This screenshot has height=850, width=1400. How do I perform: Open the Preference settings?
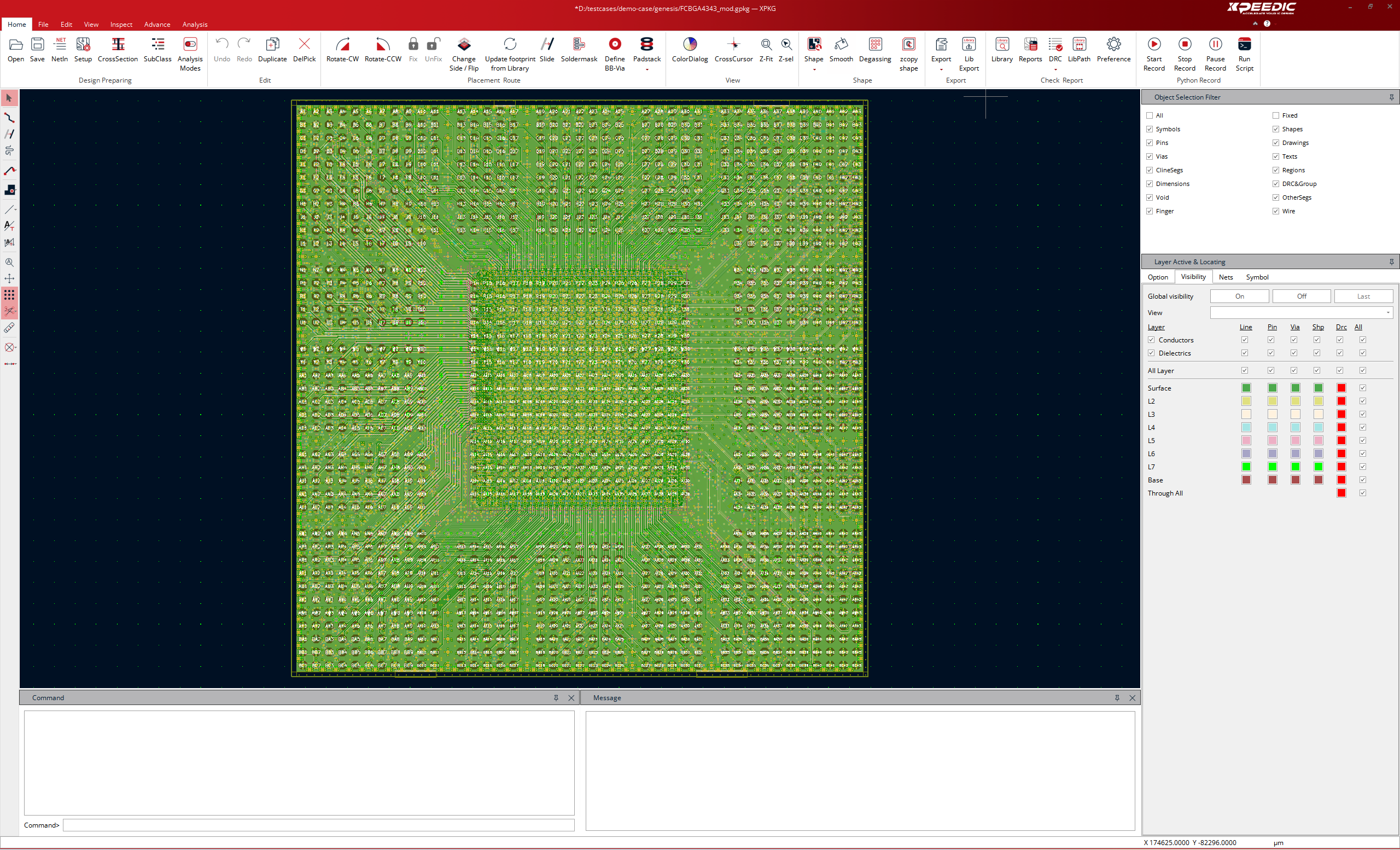pyautogui.click(x=1113, y=51)
